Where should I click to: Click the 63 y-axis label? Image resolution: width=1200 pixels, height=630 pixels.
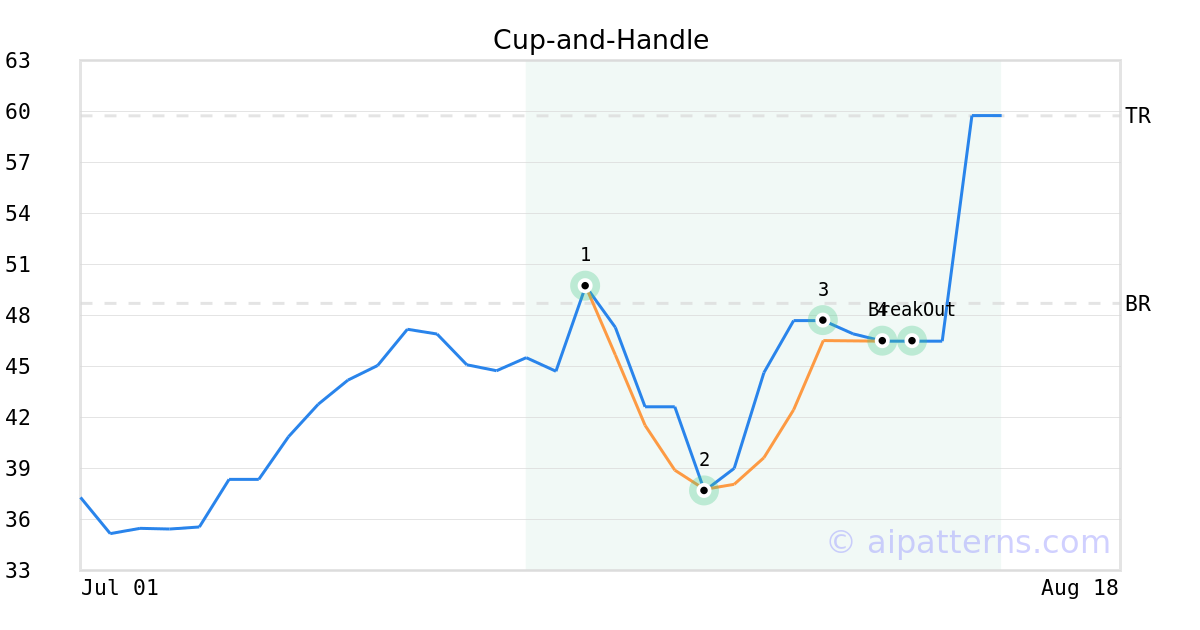tap(18, 61)
